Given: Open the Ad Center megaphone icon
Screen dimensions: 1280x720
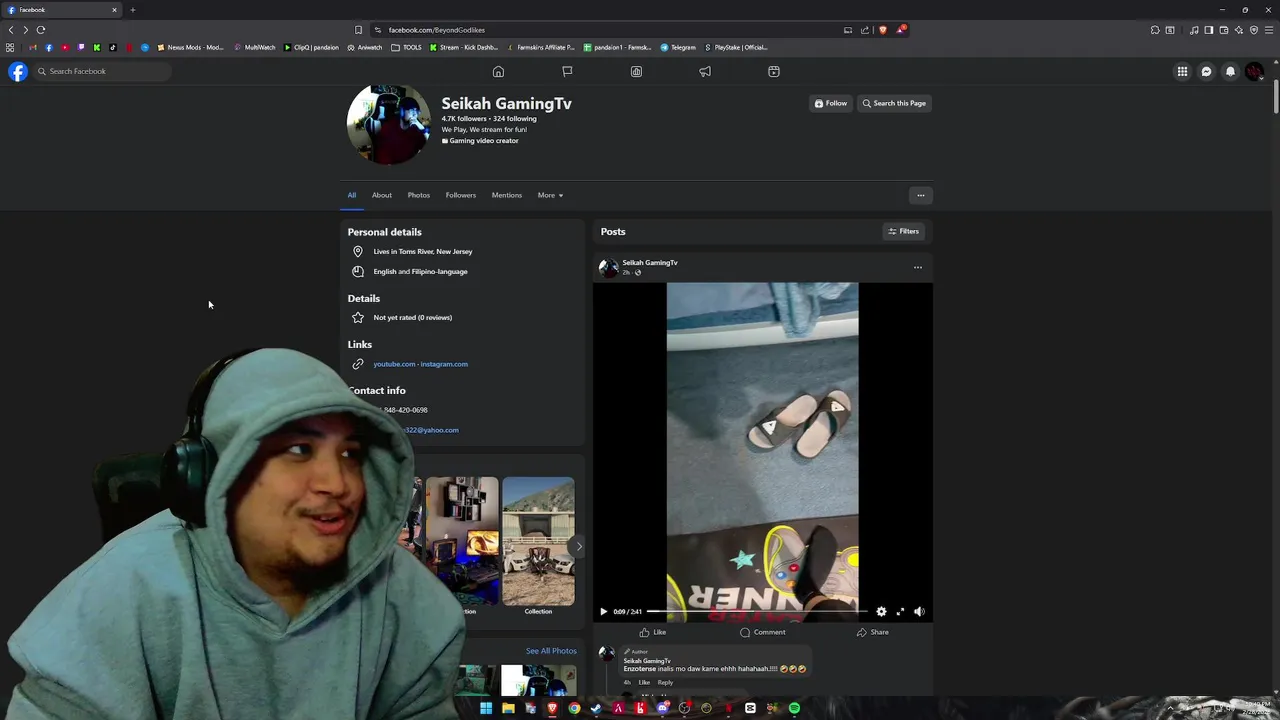Looking at the screenshot, I should tap(705, 71).
